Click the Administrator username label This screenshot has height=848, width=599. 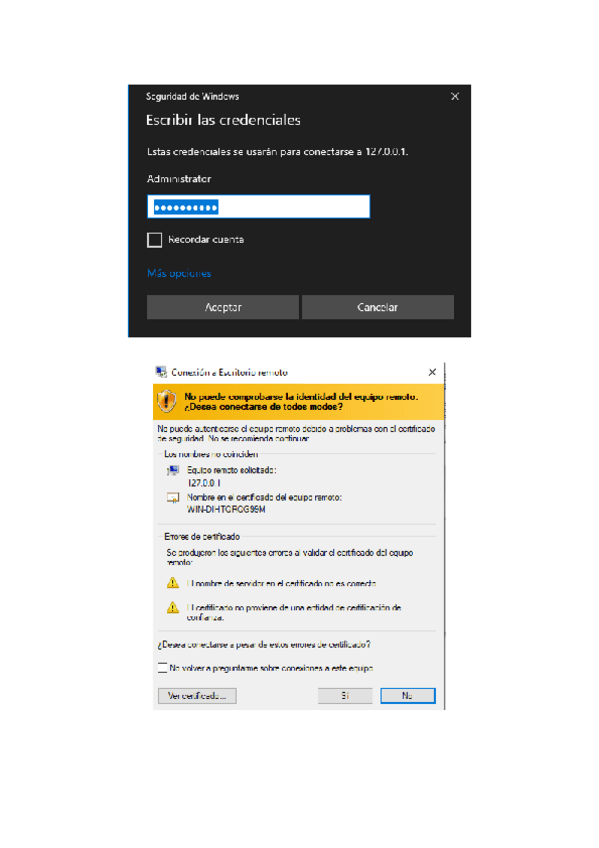(179, 179)
